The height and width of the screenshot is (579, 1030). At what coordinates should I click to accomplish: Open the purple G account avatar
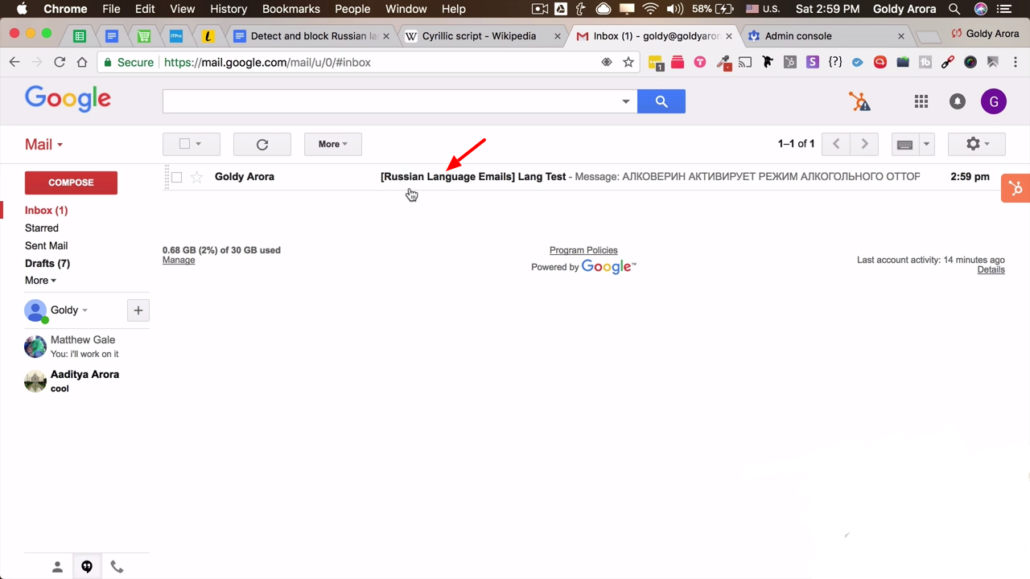[x=993, y=101]
